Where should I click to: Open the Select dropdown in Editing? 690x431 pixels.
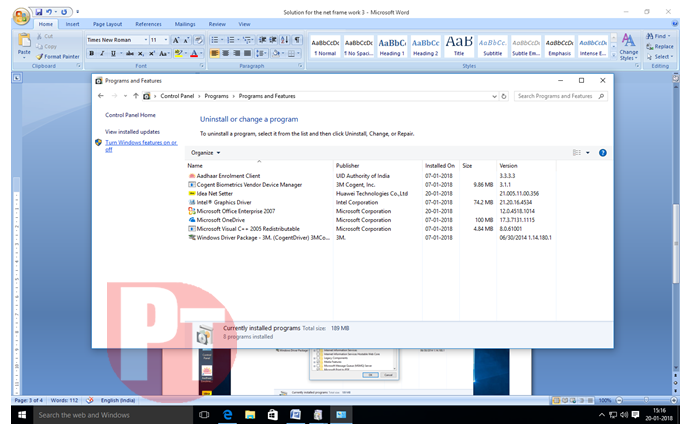coord(660,57)
